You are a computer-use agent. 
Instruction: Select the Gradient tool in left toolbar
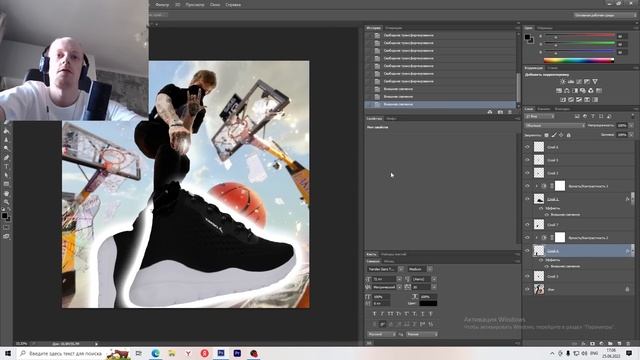click(x=7, y=131)
